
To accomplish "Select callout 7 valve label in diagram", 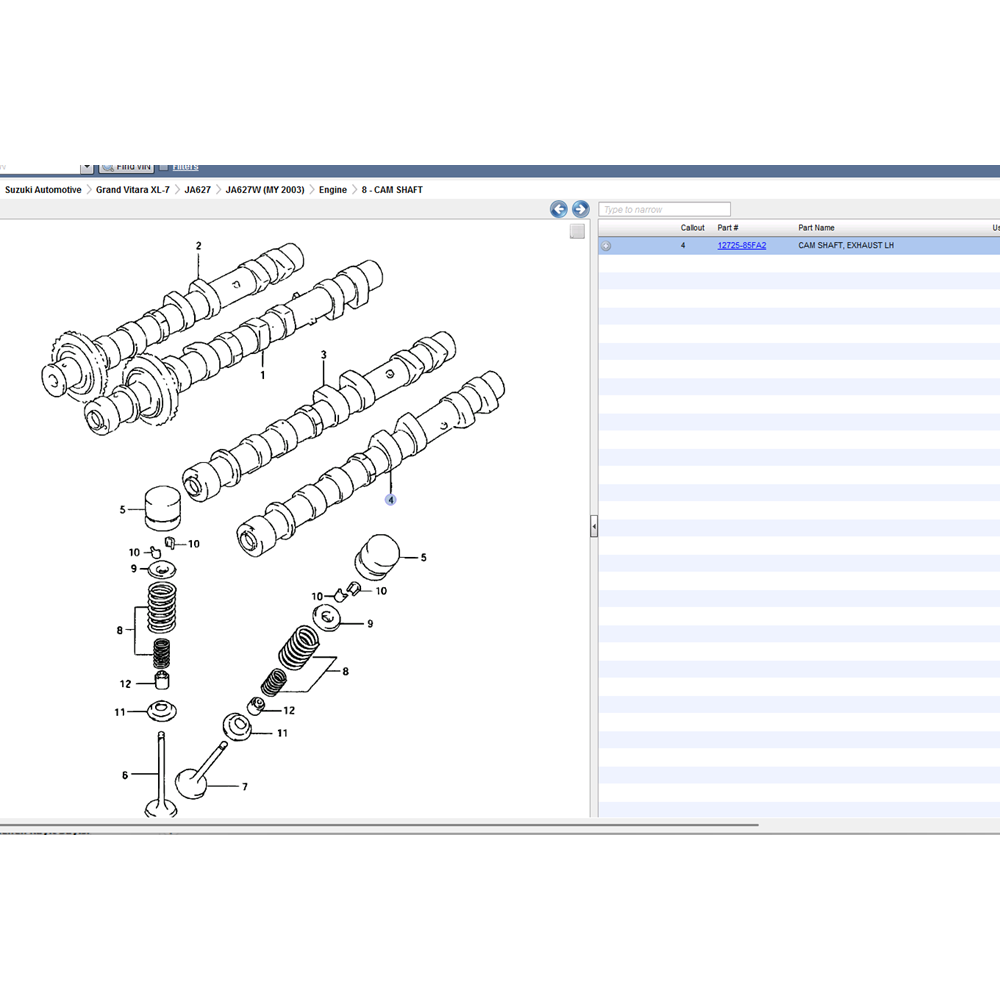I will (244, 787).
